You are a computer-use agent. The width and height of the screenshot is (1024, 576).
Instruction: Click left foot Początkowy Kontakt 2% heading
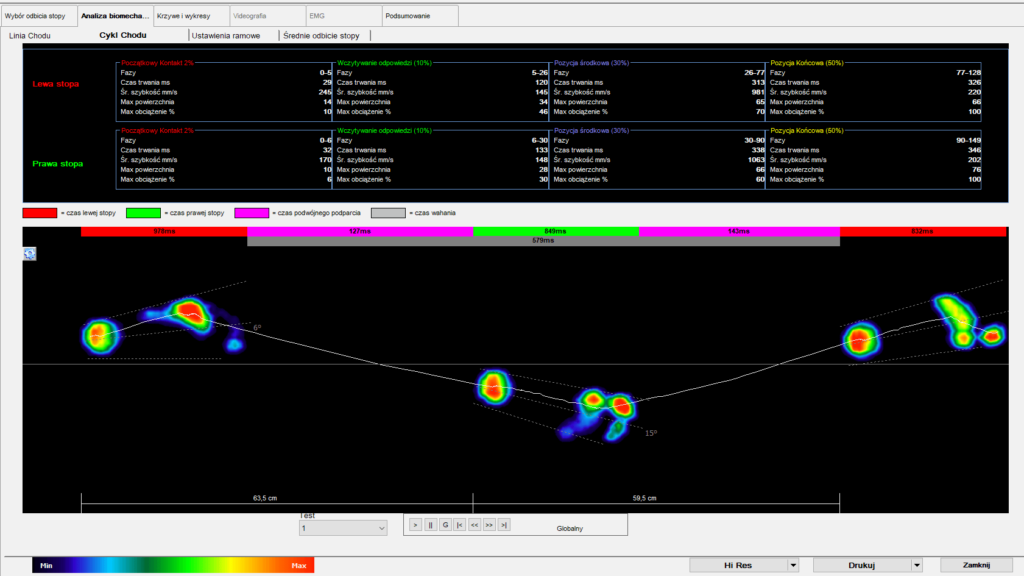pyautogui.click(x=157, y=63)
